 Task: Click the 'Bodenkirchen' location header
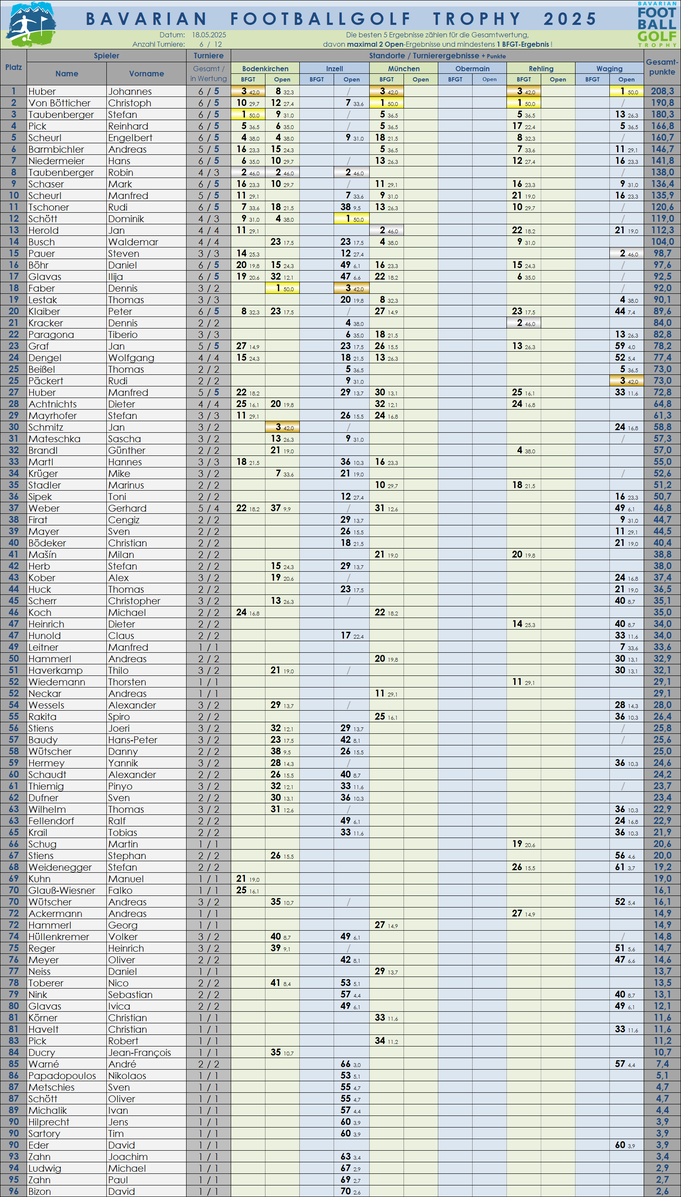(265, 68)
